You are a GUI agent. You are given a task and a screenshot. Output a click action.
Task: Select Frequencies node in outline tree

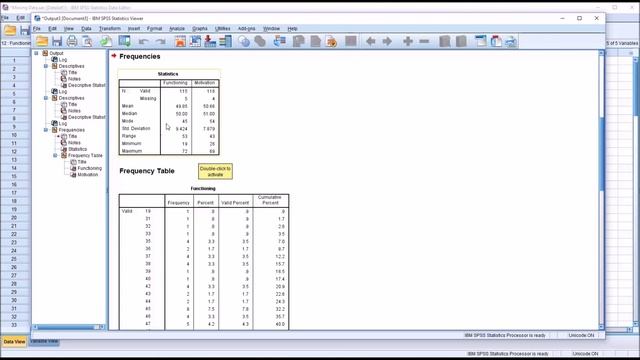(71, 130)
